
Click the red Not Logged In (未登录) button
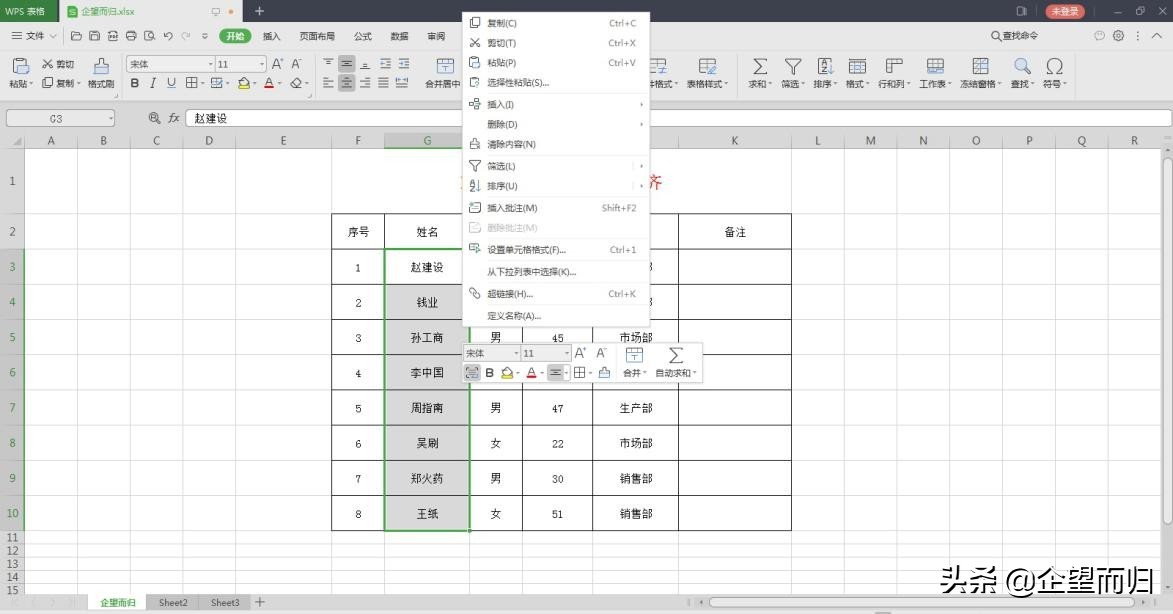pyautogui.click(x=1065, y=11)
